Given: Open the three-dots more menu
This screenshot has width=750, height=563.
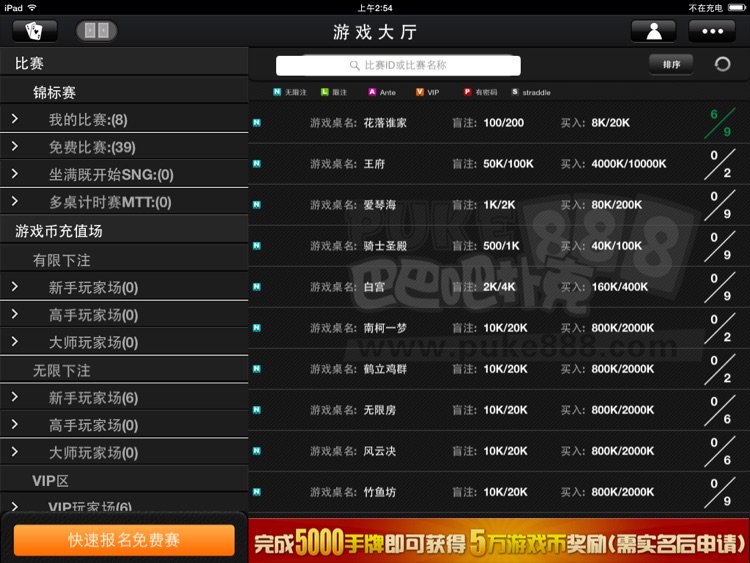Looking at the screenshot, I should point(712,31).
